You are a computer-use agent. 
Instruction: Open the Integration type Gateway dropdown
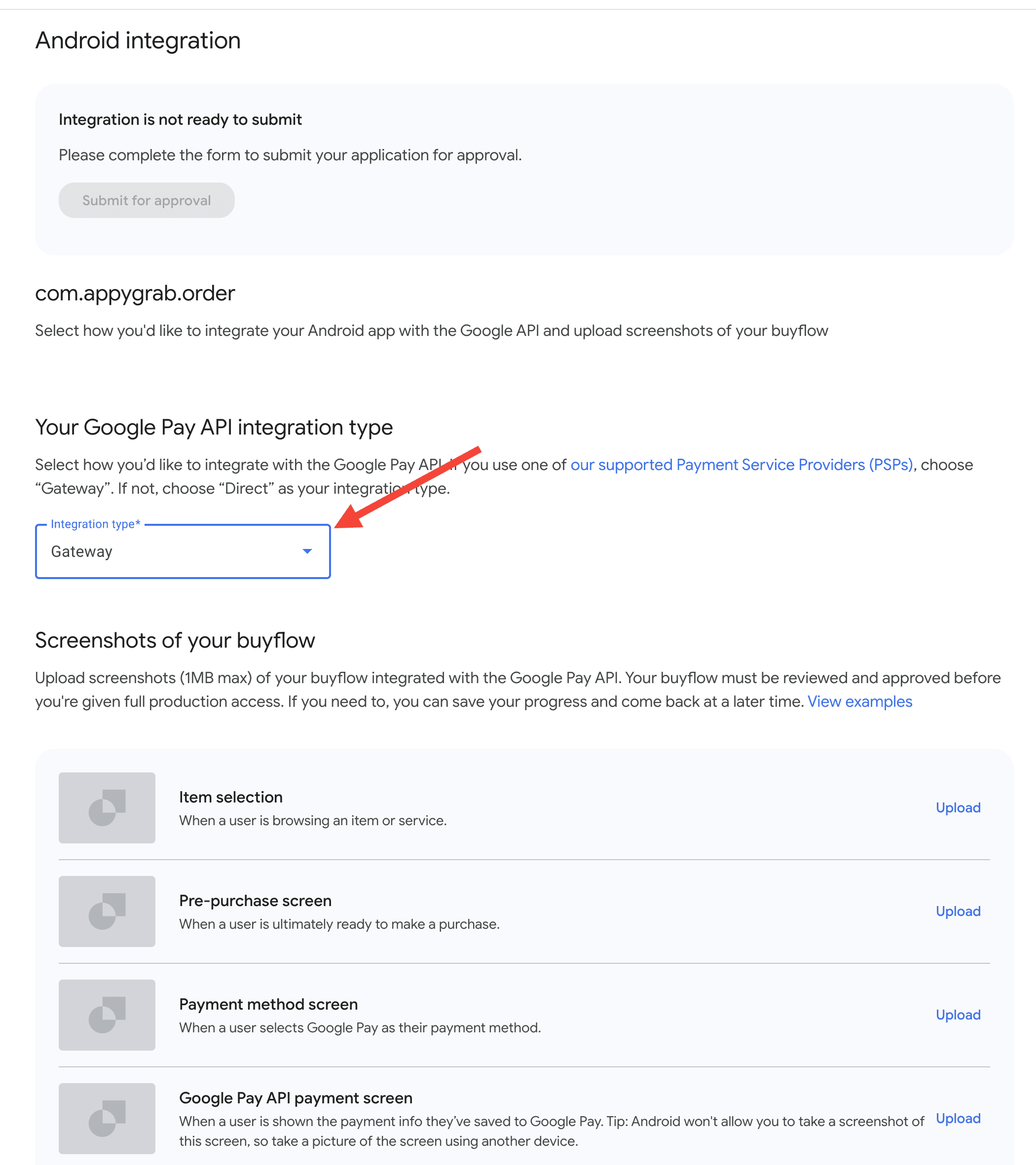coord(183,551)
